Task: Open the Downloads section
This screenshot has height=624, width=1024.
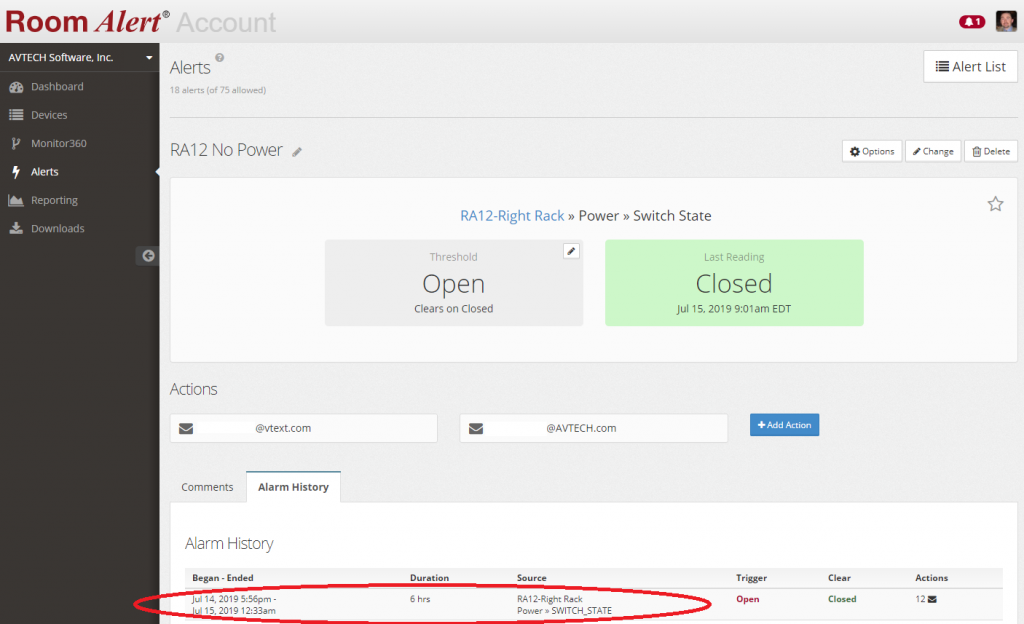Action: pos(57,228)
